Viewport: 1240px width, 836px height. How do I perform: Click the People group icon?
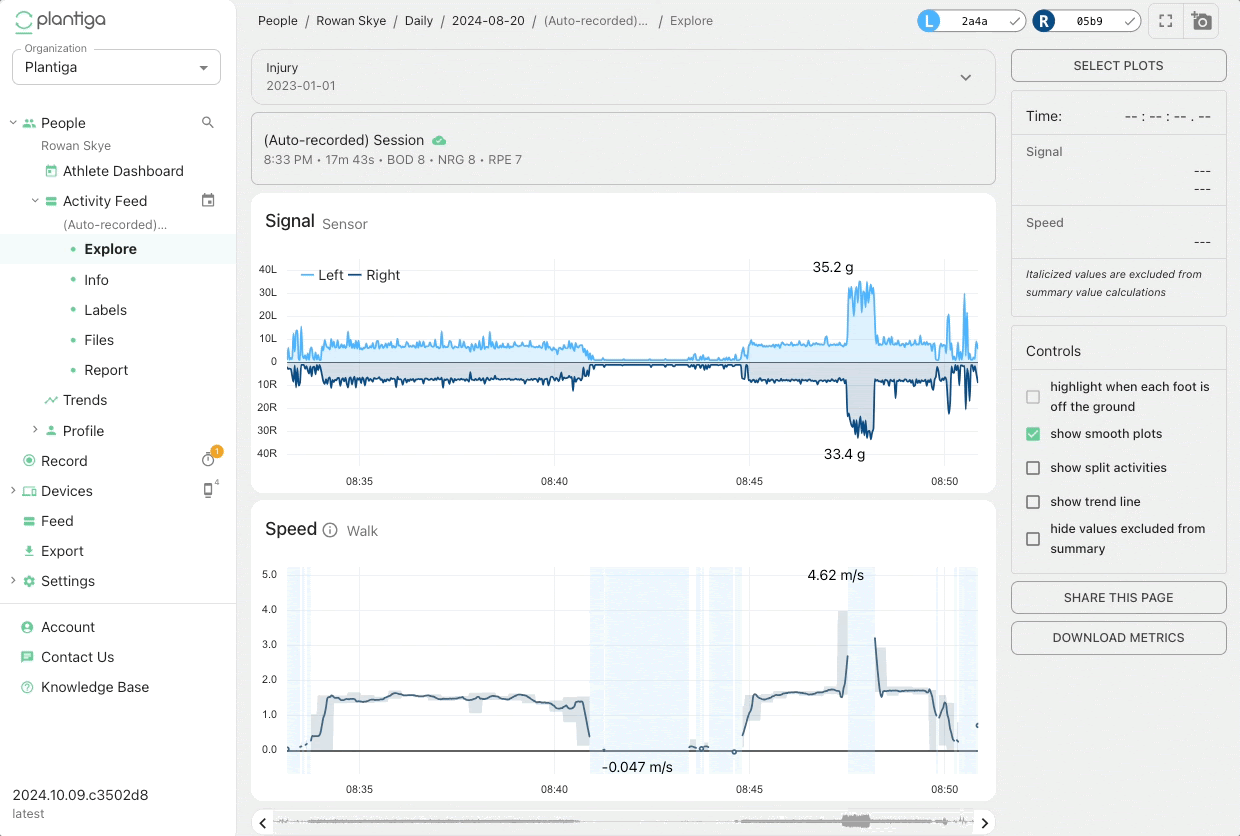[x=29, y=123]
